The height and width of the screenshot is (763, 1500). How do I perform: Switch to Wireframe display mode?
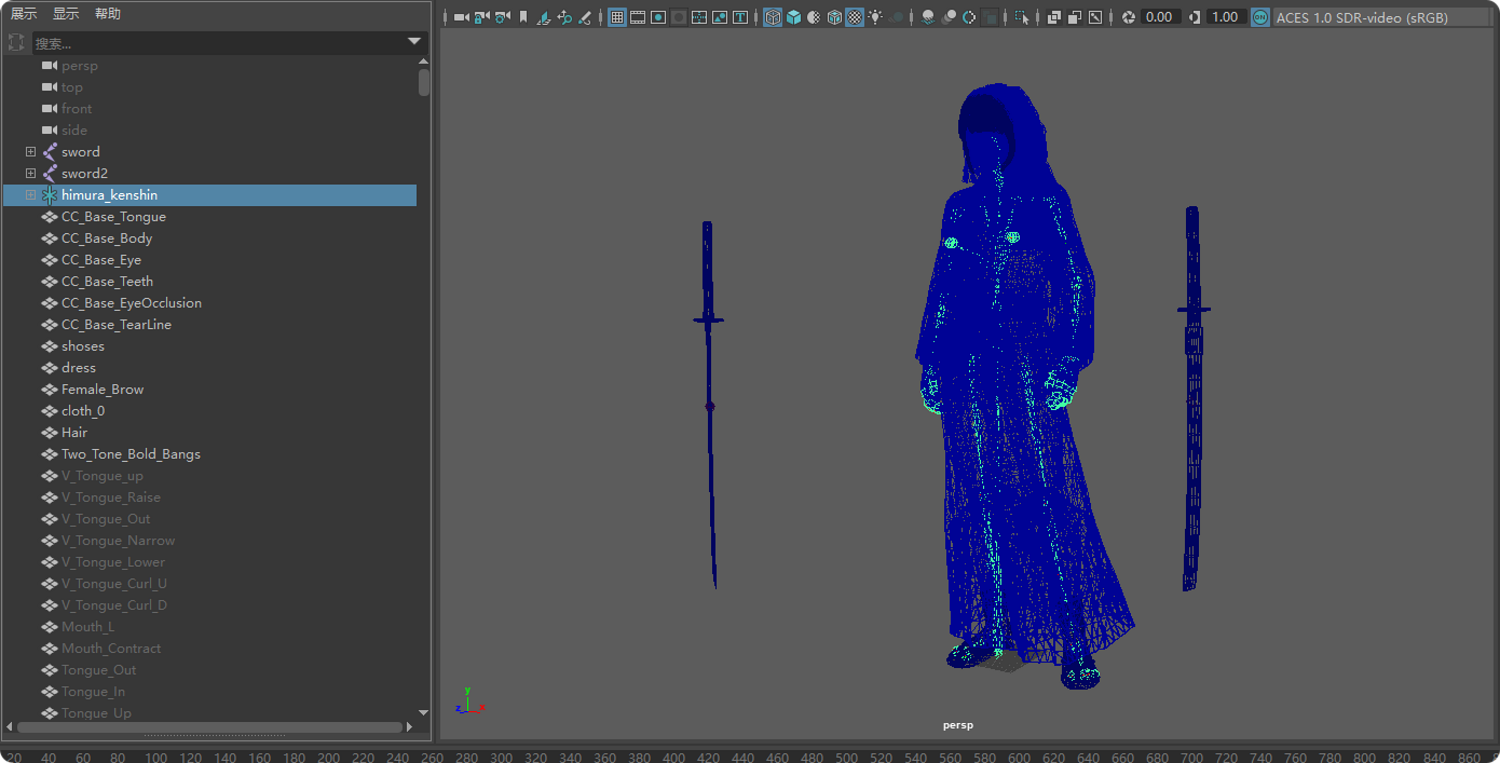(773, 17)
